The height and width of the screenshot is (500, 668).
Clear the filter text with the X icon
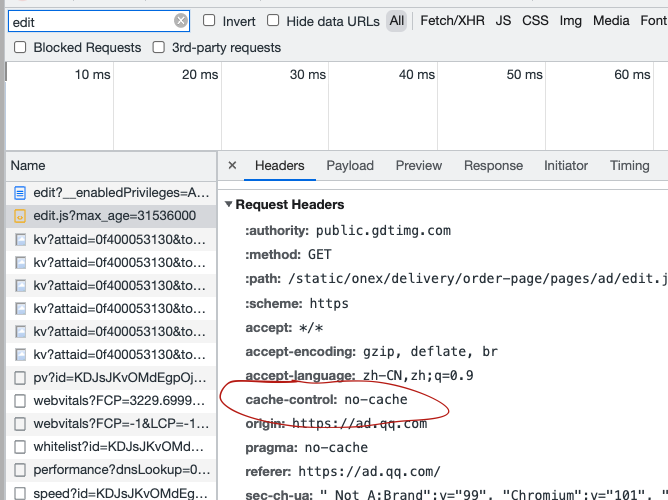pyautogui.click(x=181, y=21)
